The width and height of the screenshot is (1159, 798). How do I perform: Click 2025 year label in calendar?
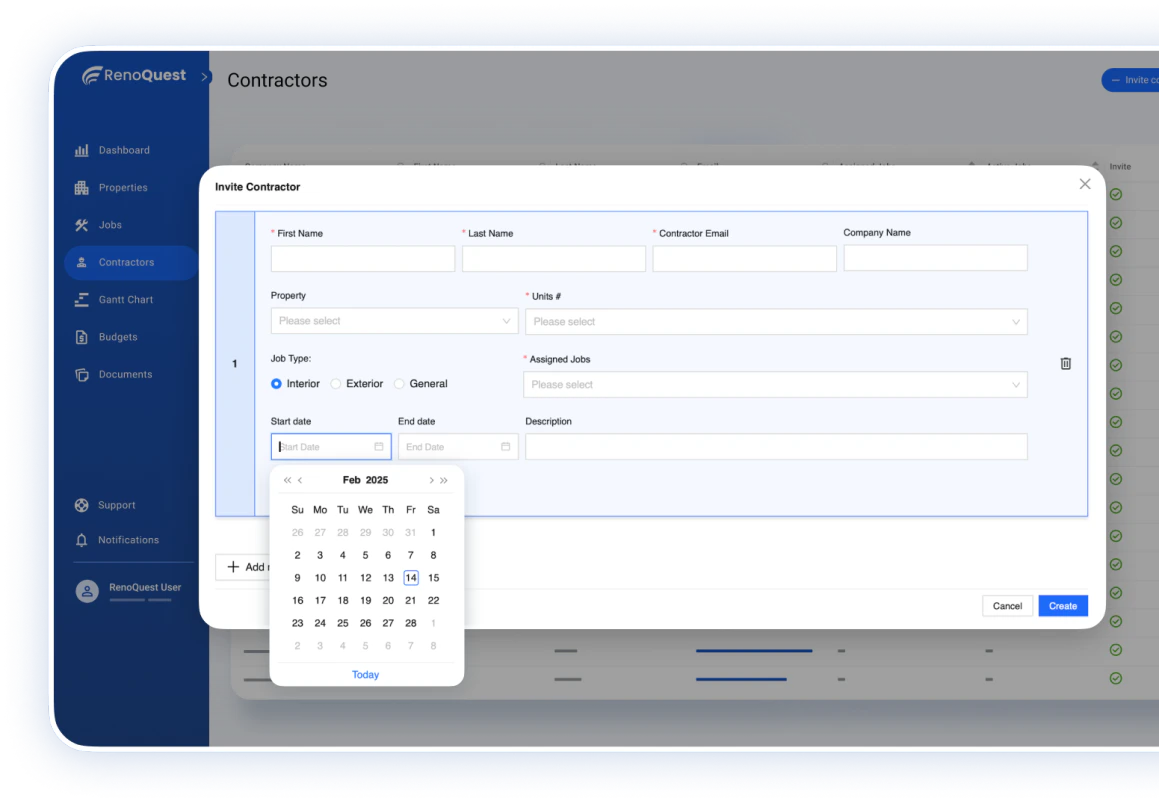(x=377, y=480)
